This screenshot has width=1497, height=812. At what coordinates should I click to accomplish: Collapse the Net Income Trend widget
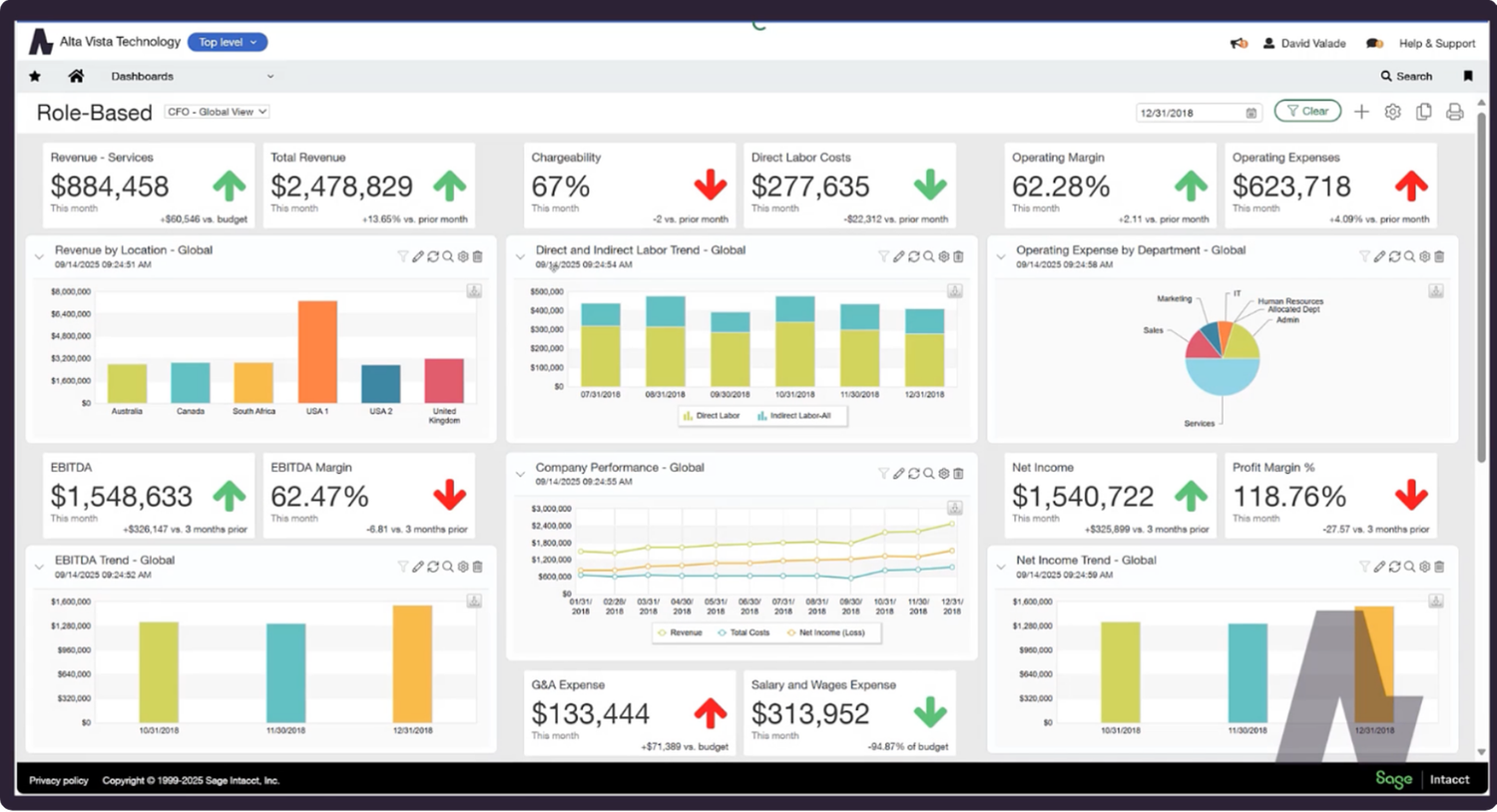coord(1001,567)
